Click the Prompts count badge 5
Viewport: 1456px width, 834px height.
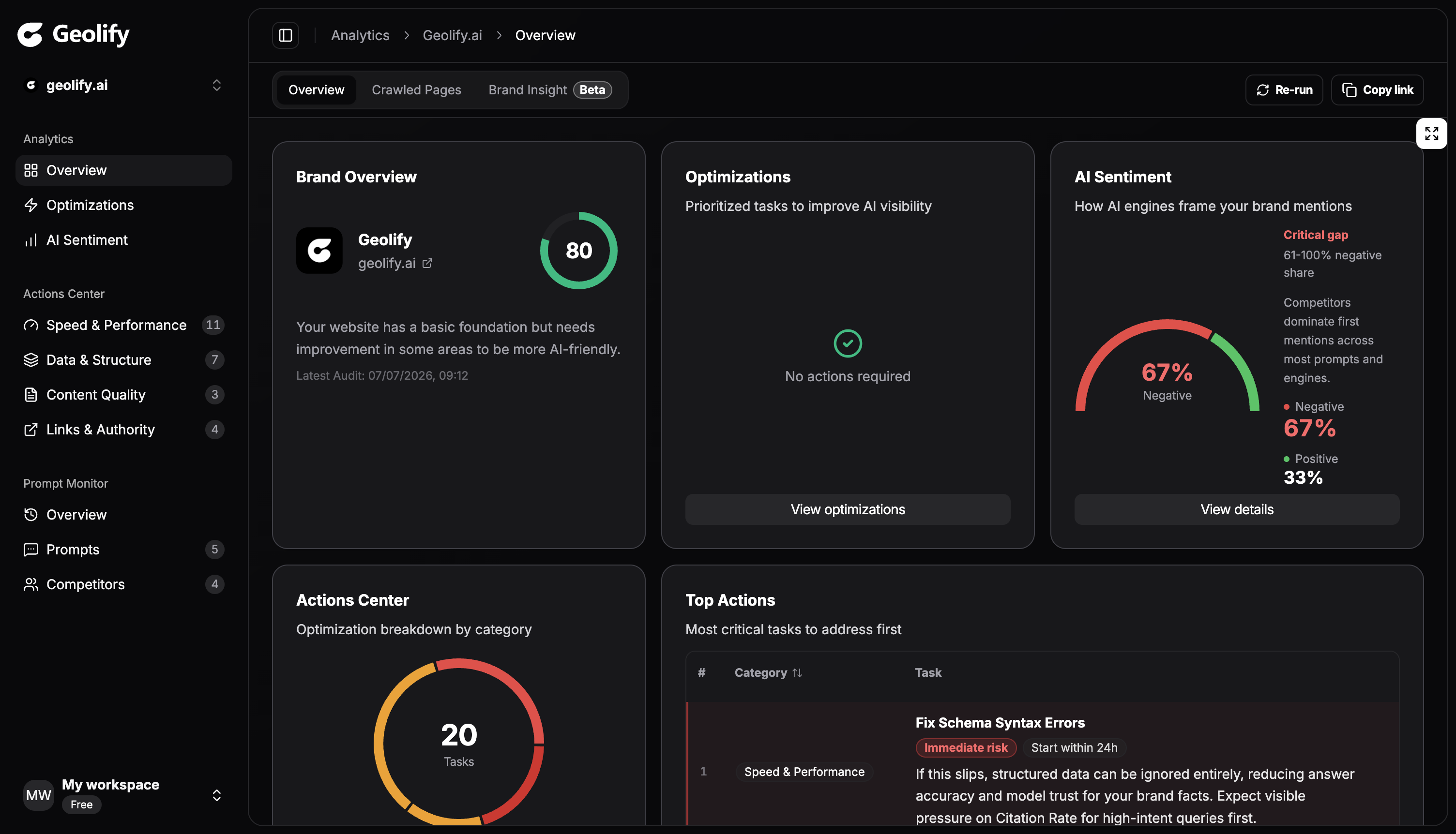[x=214, y=550]
